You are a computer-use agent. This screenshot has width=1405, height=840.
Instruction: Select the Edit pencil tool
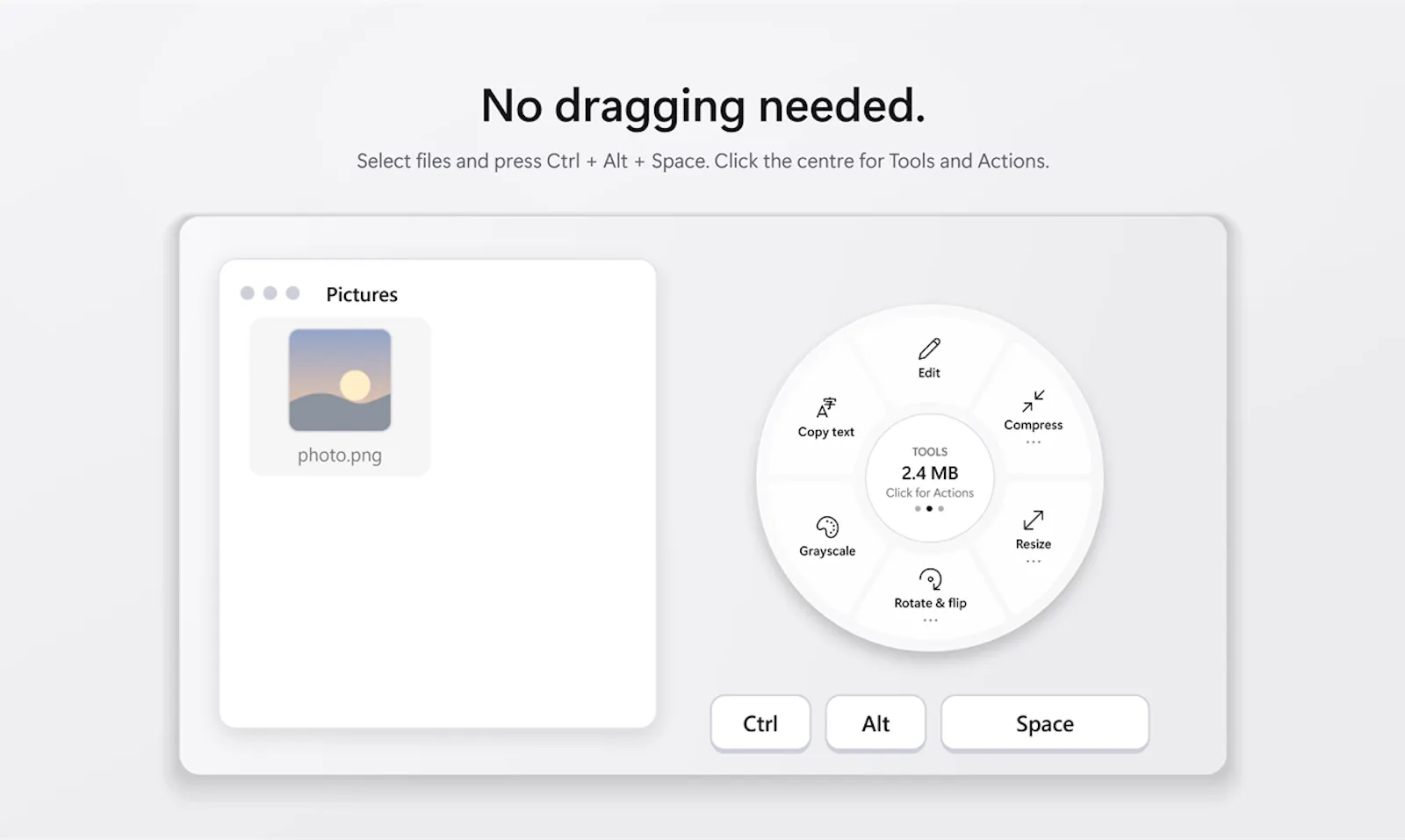coord(929,357)
